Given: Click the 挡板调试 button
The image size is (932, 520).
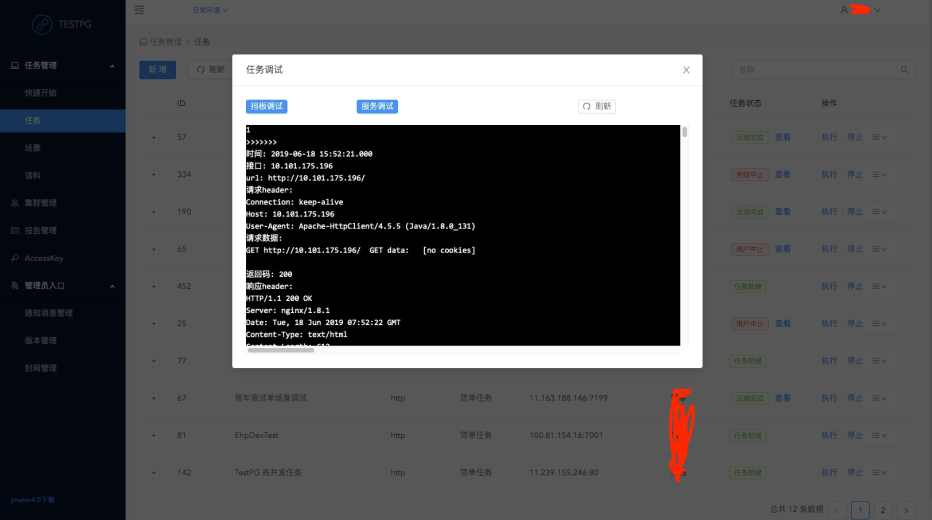Looking at the screenshot, I should click(266, 106).
